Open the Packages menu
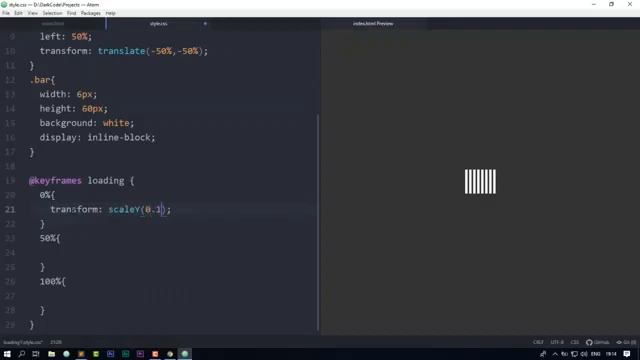640x360 pixels. tap(91, 13)
